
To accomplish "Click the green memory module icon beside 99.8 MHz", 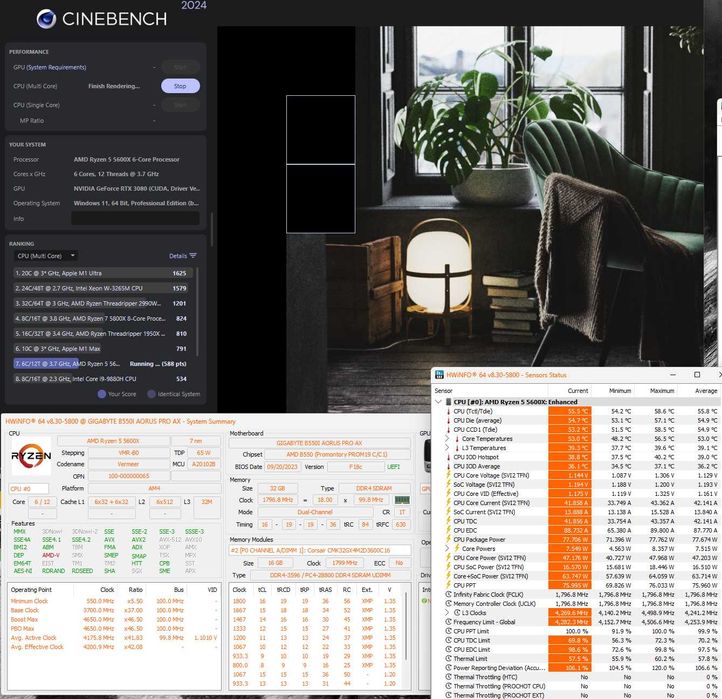I will [x=402, y=500].
